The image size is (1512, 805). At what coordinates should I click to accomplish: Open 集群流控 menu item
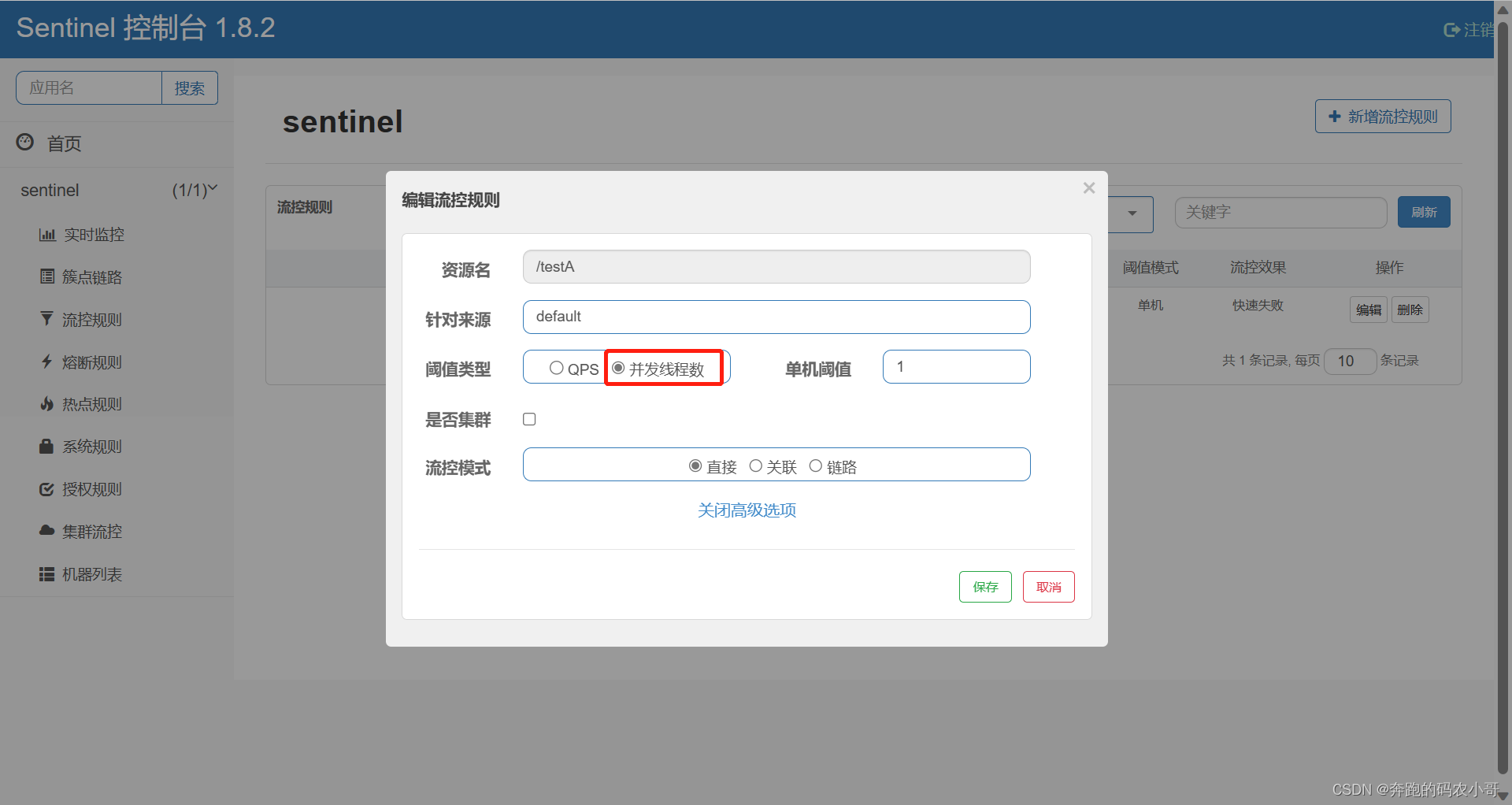click(92, 532)
